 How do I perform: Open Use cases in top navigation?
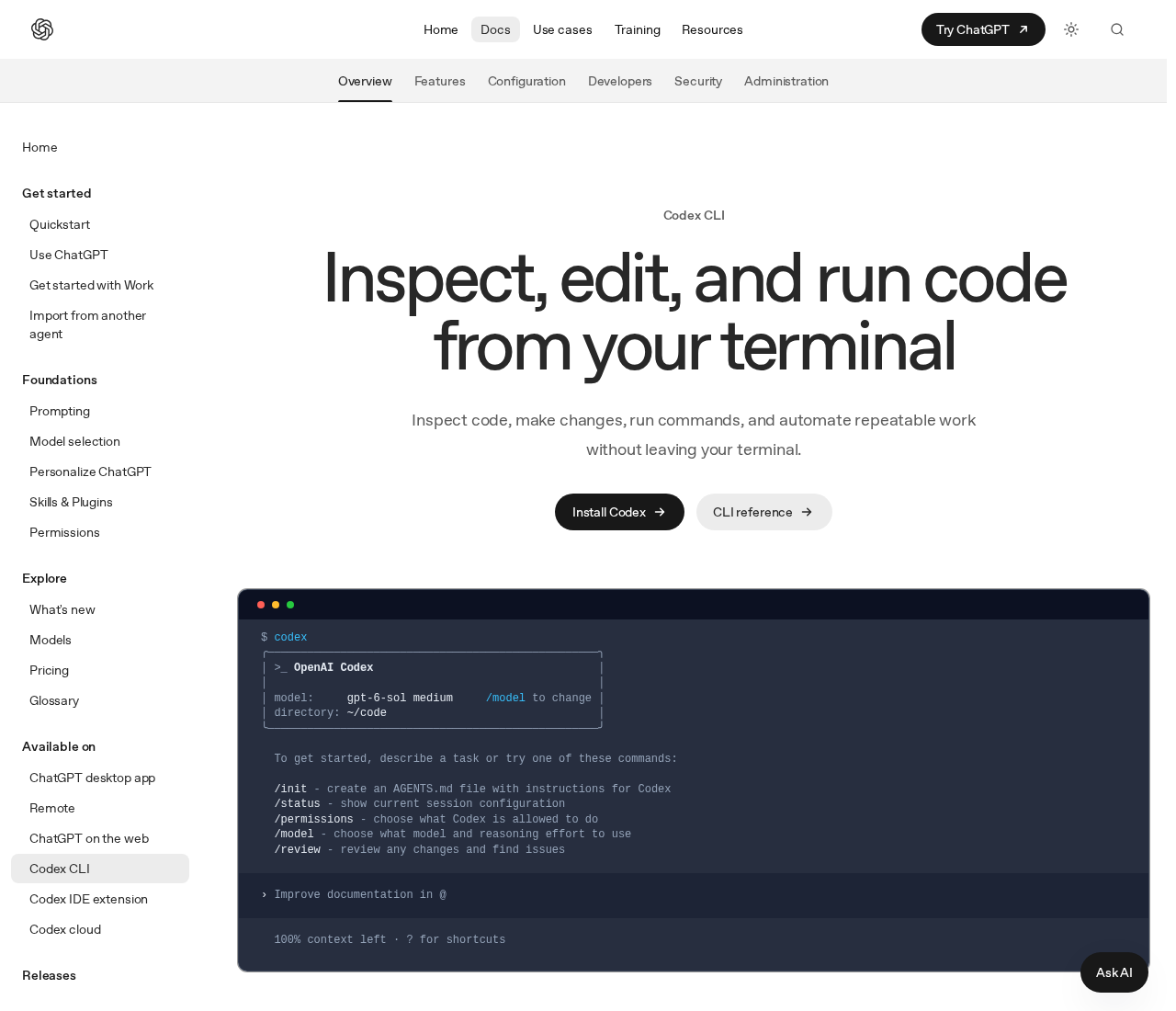click(562, 29)
